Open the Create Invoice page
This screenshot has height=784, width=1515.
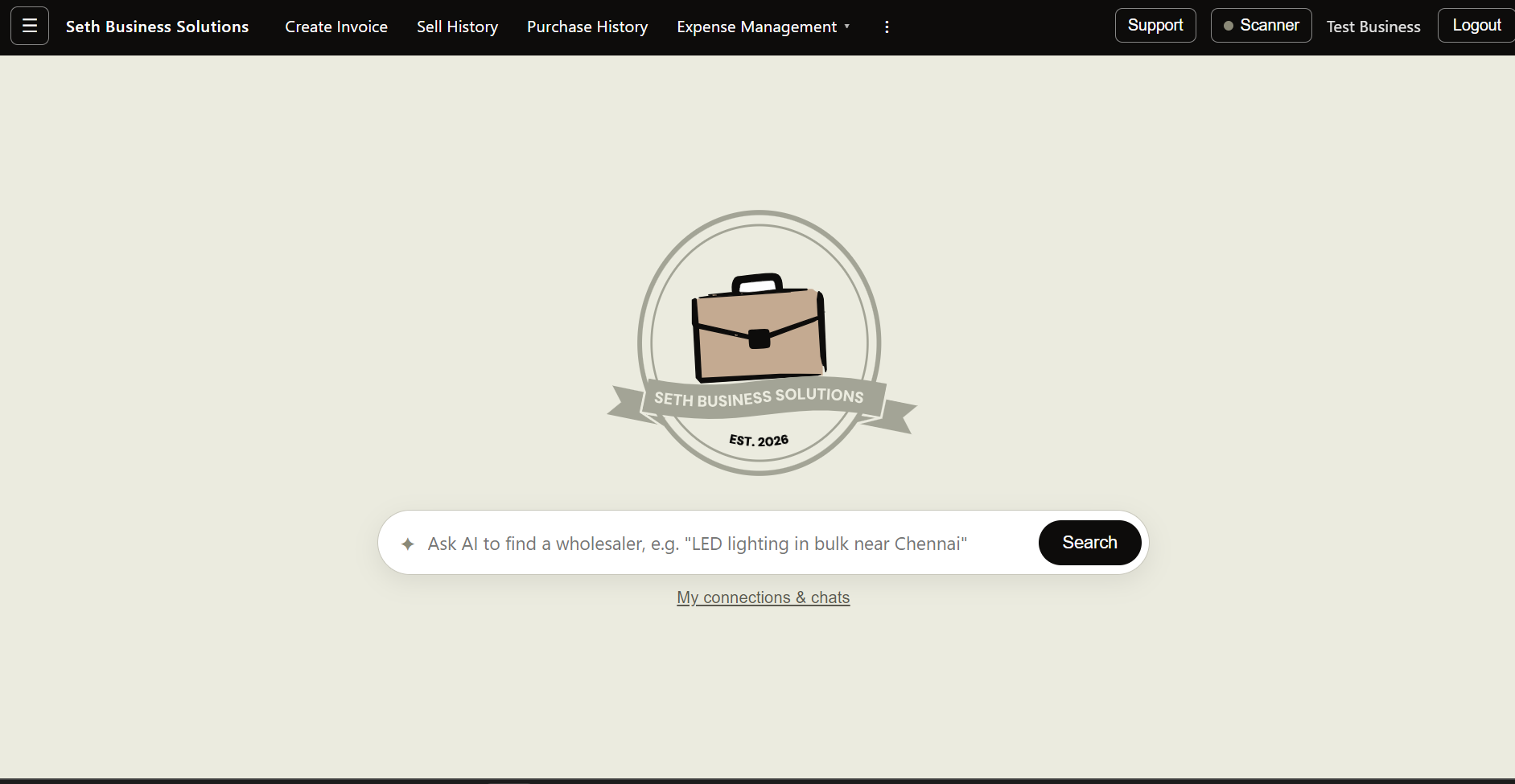click(x=336, y=27)
